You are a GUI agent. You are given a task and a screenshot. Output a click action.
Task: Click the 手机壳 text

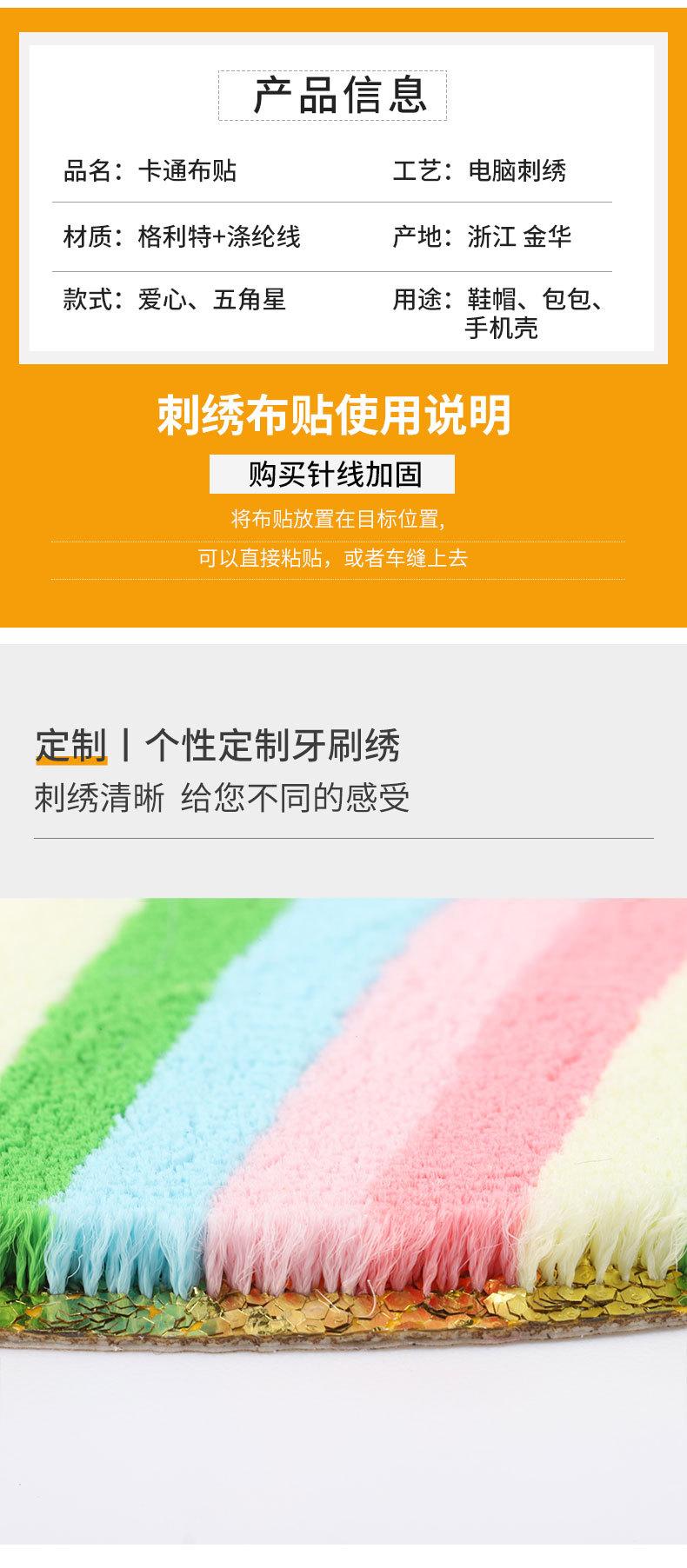(x=501, y=328)
